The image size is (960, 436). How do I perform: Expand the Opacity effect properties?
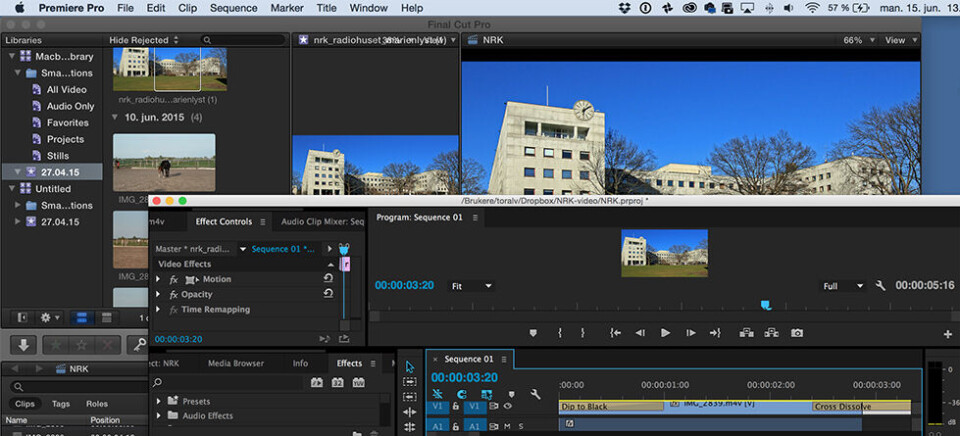coord(159,295)
